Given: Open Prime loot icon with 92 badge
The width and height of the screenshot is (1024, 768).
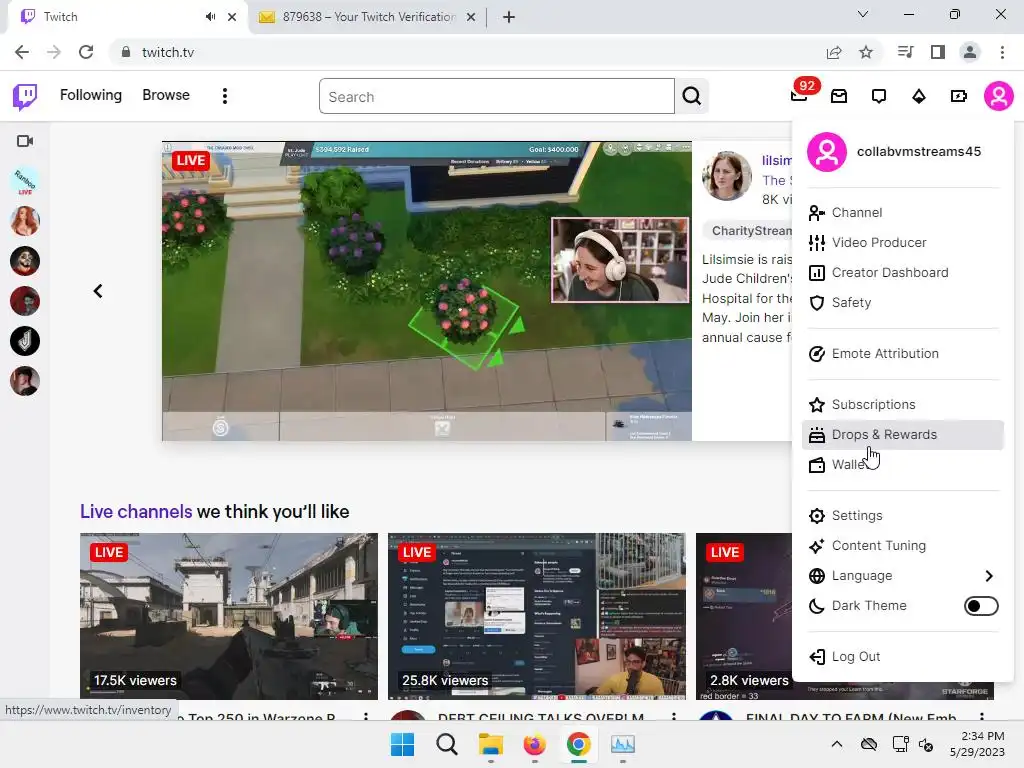Looking at the screenshot, I should (800, 95).
